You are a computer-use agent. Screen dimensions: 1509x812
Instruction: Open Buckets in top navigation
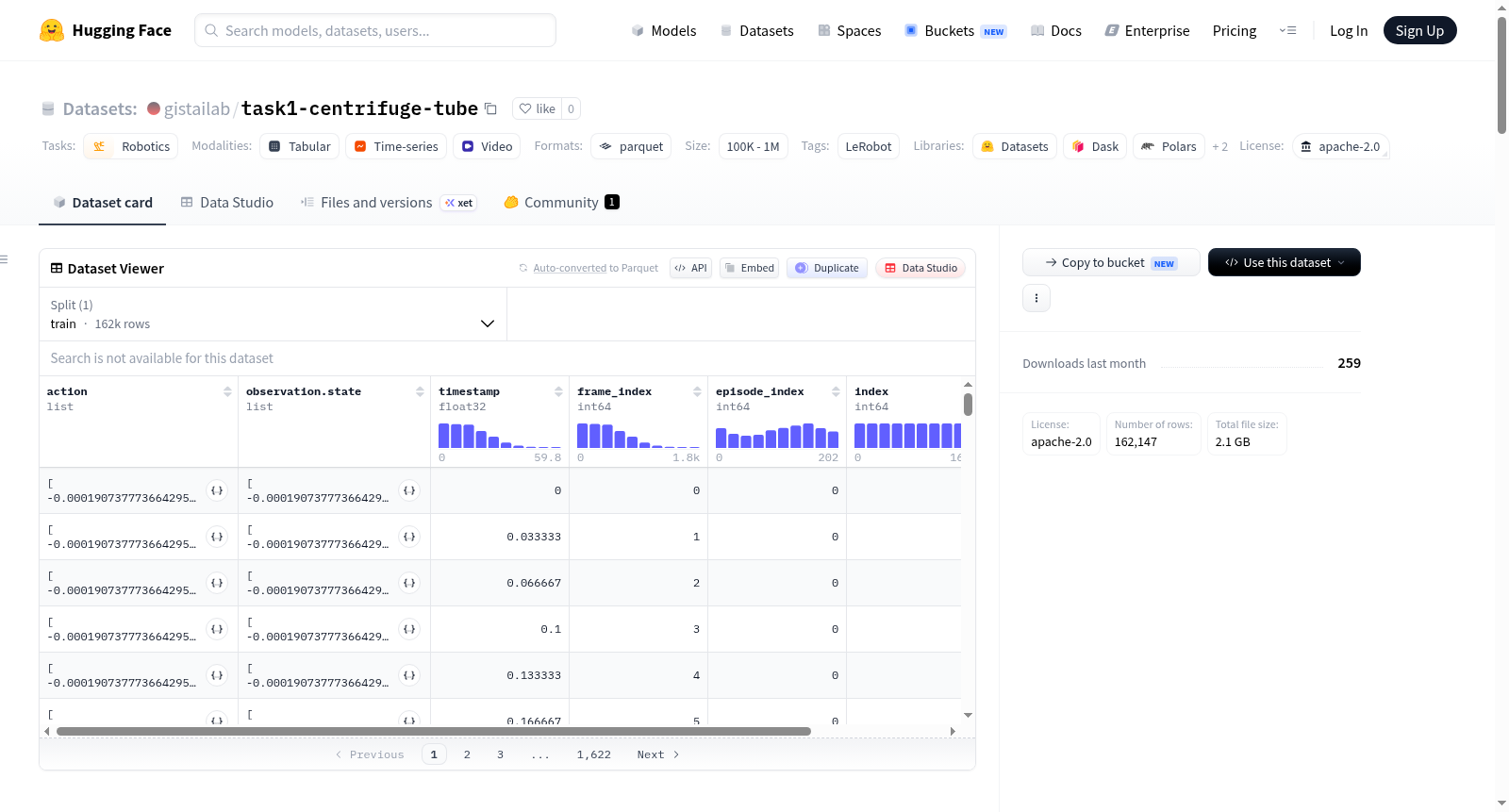coord(955,30)
